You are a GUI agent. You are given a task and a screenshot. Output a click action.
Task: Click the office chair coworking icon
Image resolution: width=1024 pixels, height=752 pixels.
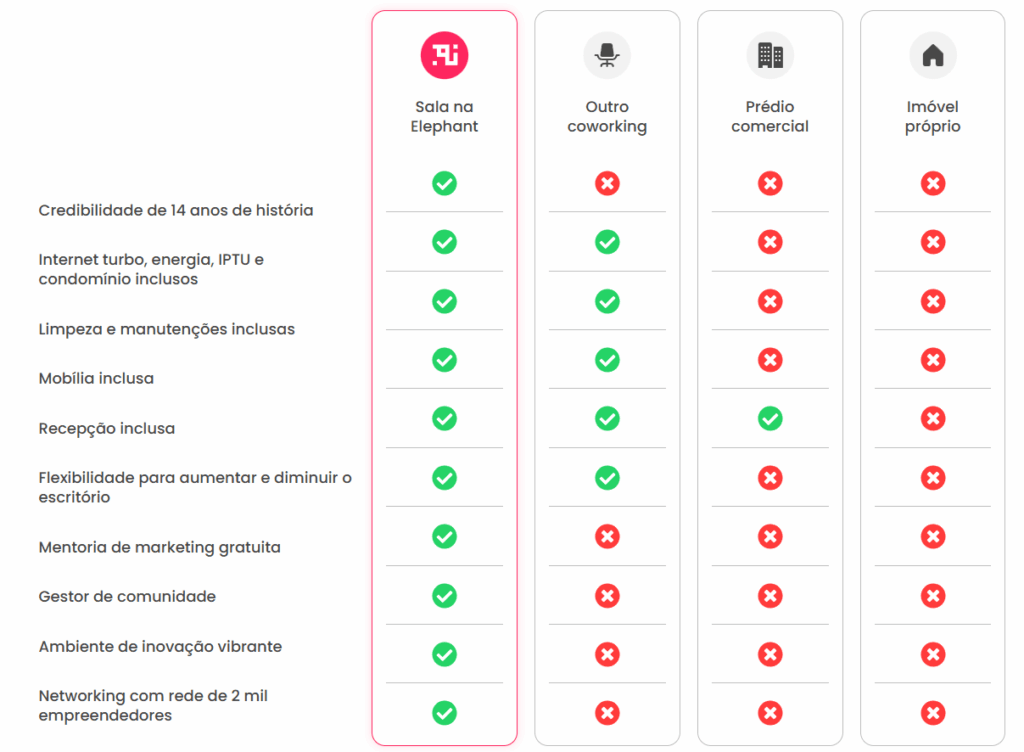(607, 55)
